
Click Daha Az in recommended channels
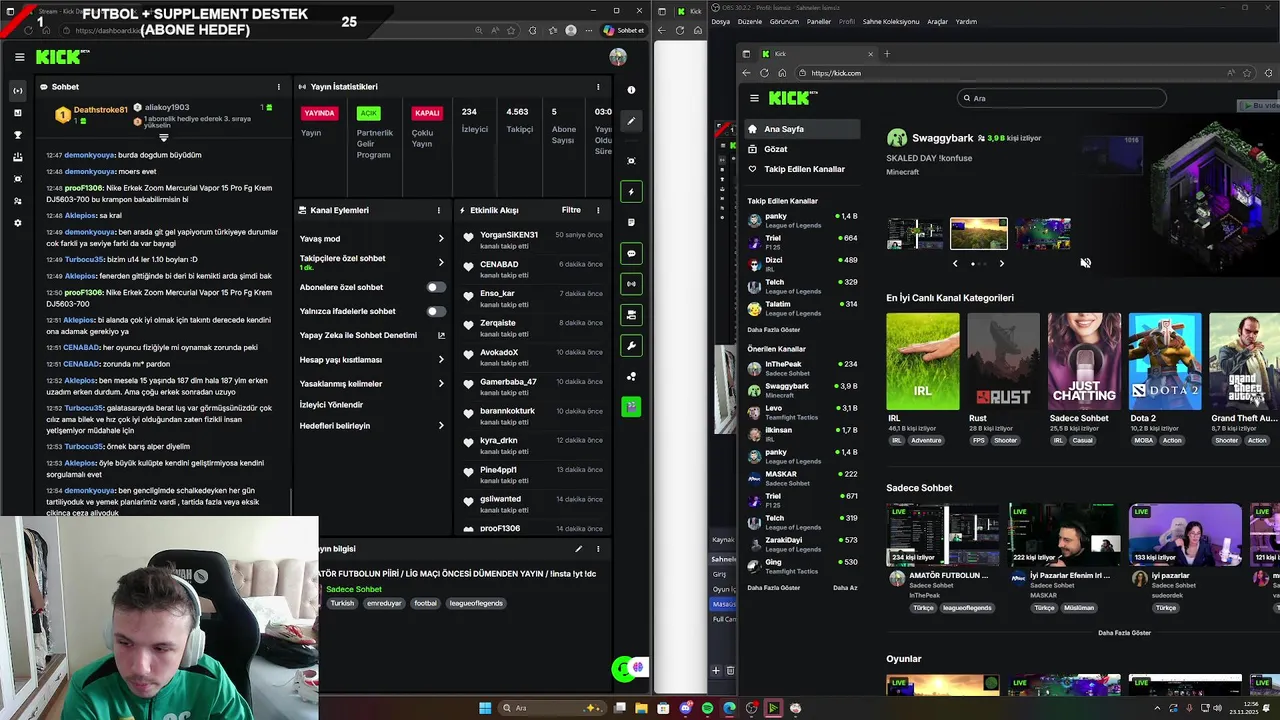(x=845, y=588)
